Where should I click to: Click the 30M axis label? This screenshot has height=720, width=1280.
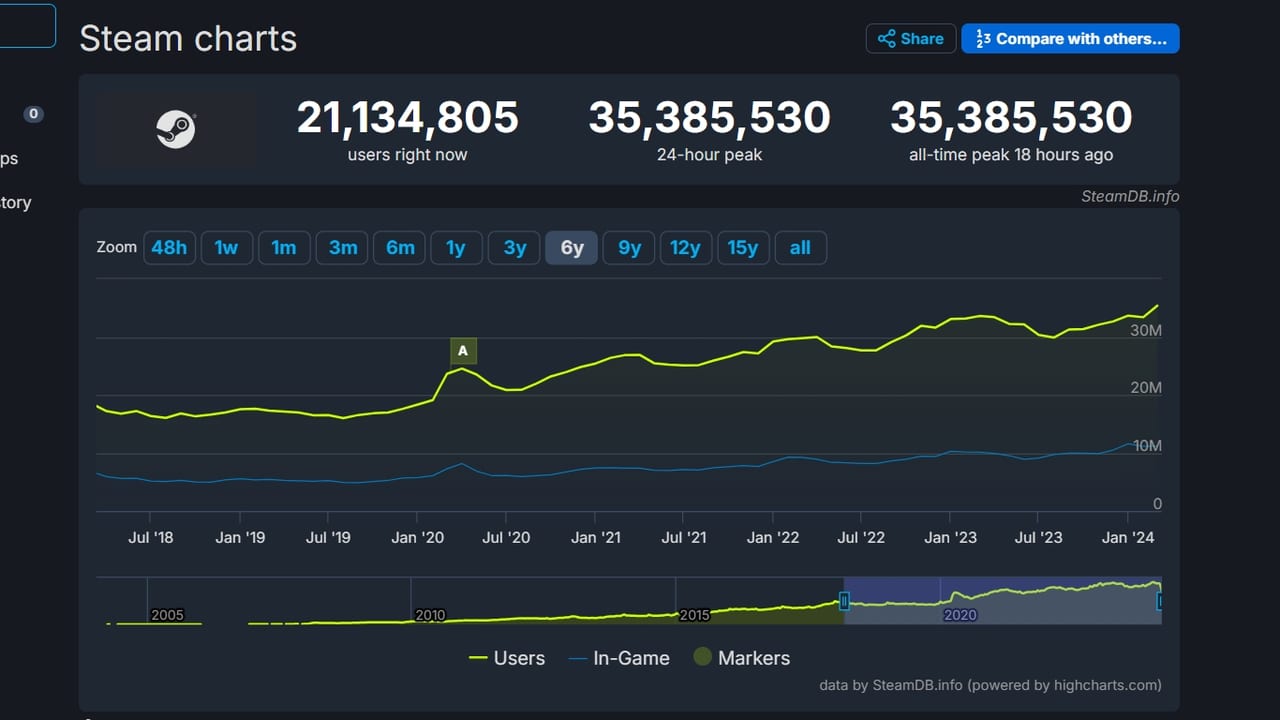tap(1146, 331)
